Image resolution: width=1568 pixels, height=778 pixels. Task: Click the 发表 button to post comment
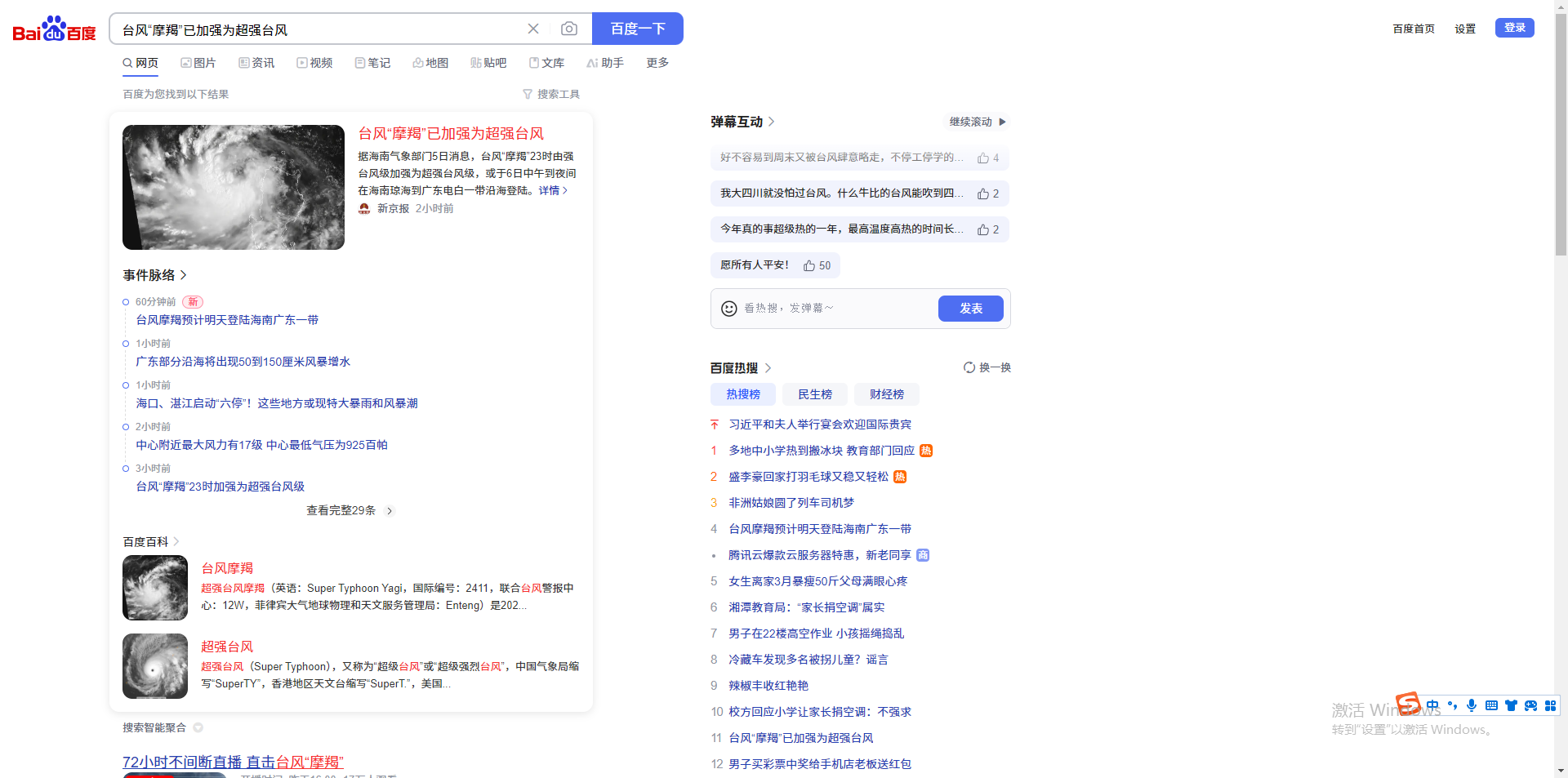pyautogui.click(x=971, y=309)
